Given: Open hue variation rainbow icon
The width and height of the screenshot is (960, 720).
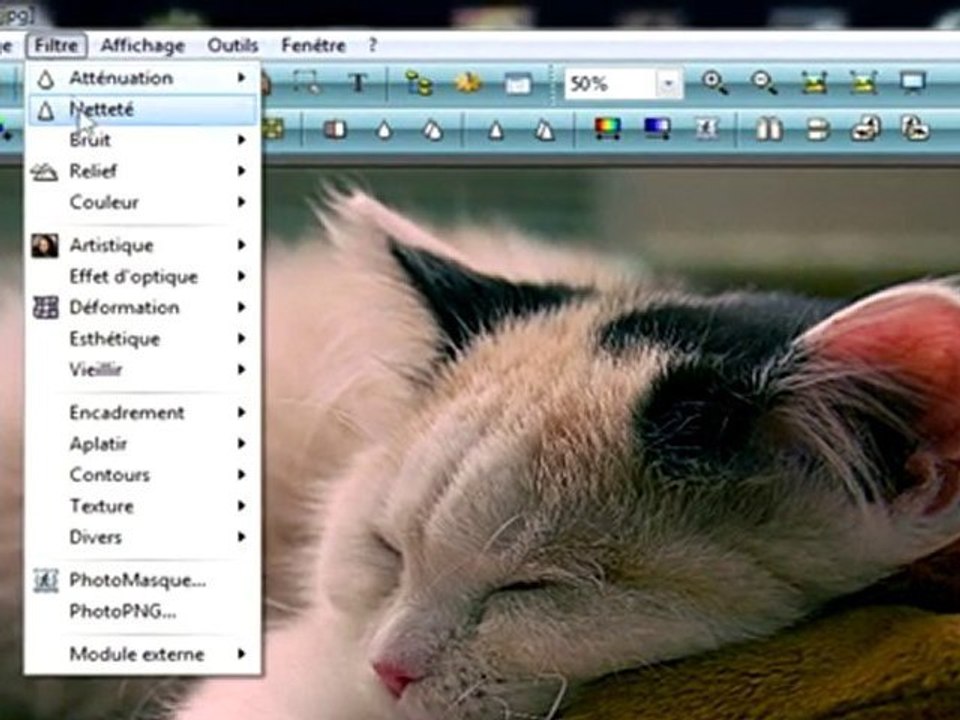Looking at the screenshot, I should point(607,129).
